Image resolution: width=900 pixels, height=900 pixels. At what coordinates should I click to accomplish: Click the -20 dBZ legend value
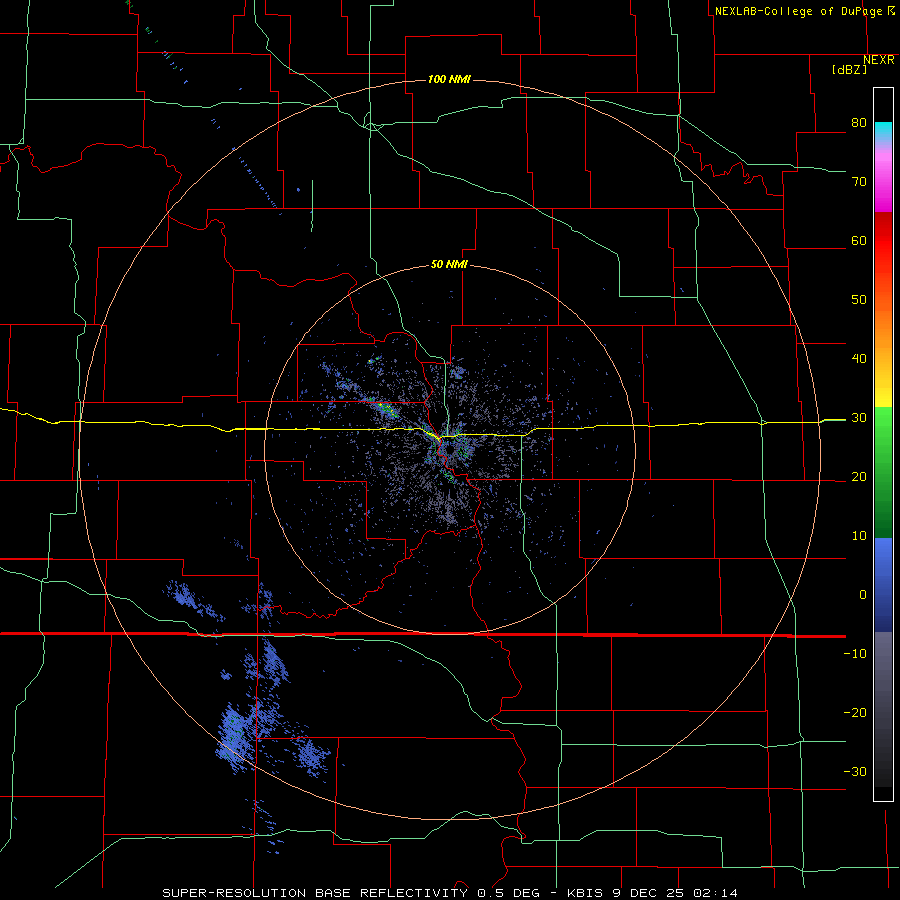coord(855,712)
